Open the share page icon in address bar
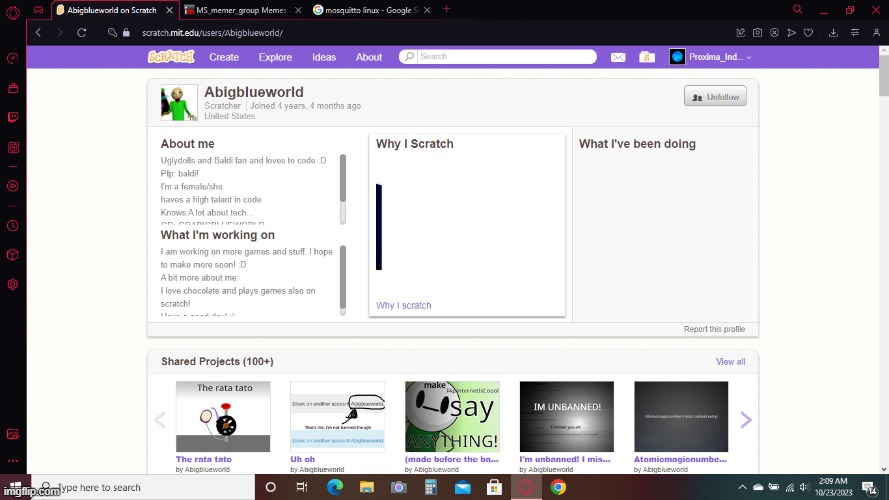The image size is (889, 500). [x=740, y=33]
